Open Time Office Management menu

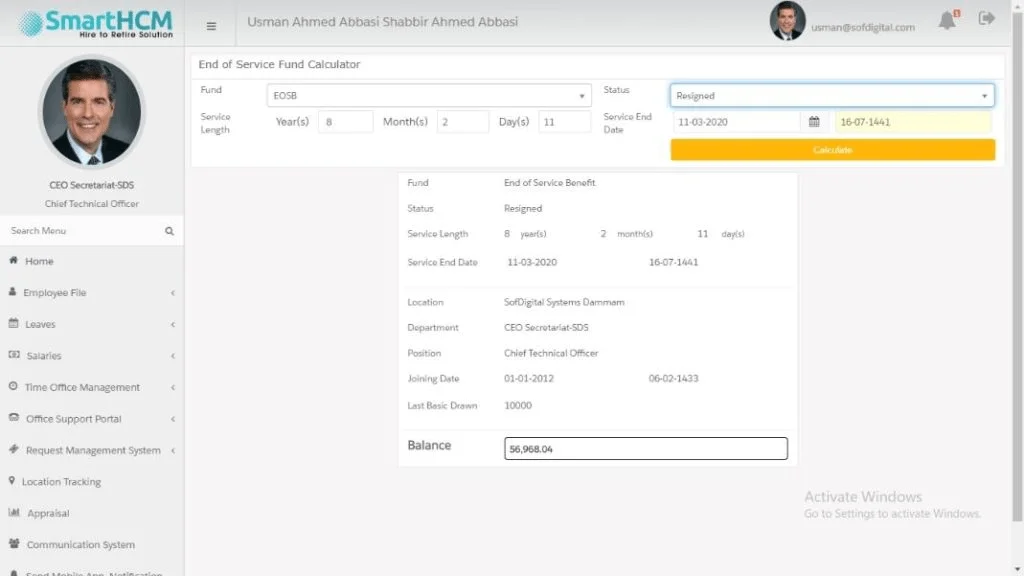[x=91, y=387]
